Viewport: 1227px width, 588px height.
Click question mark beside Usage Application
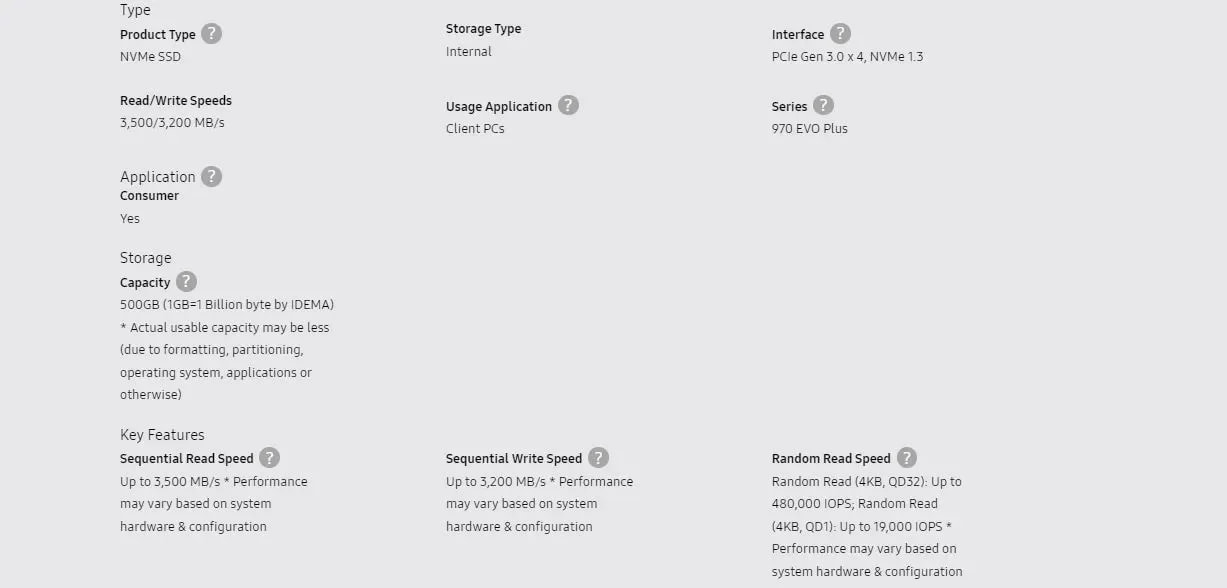pos(568,106)
